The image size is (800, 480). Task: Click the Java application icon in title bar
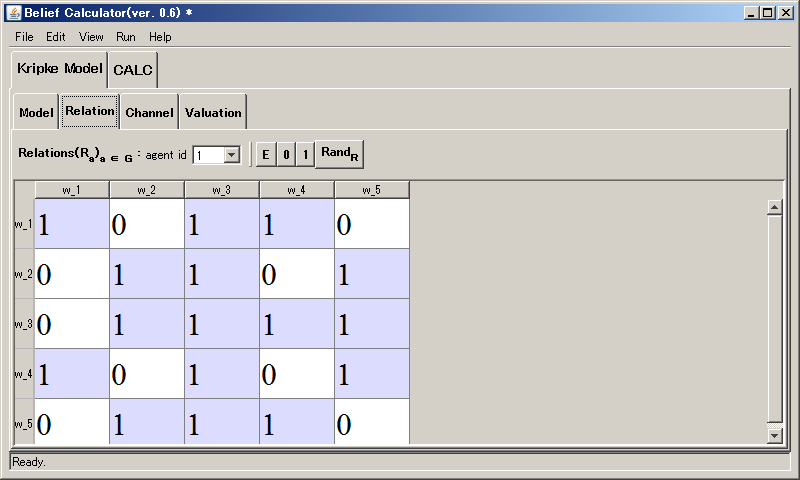tap(13, 12)
